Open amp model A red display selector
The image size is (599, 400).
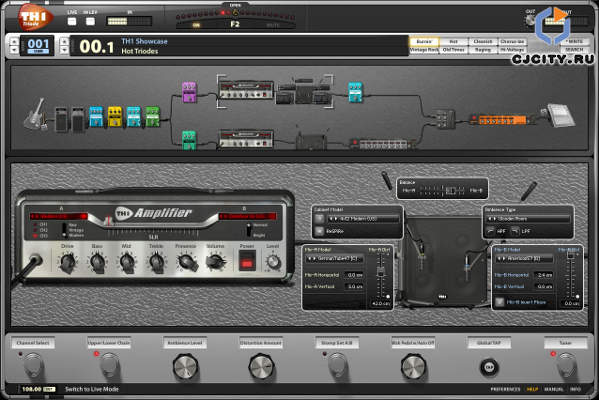58,216
